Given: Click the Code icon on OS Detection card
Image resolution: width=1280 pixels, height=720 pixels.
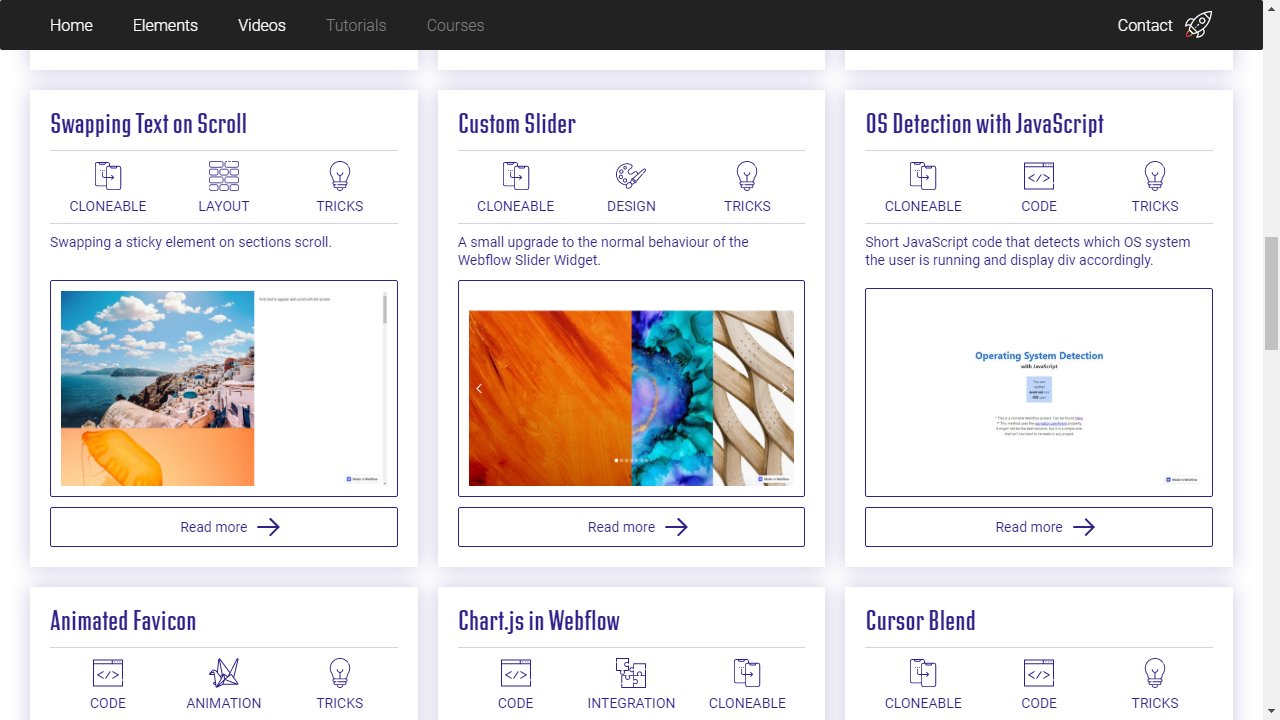Looking at the screenshot, I should click(x=1038, y=176).
